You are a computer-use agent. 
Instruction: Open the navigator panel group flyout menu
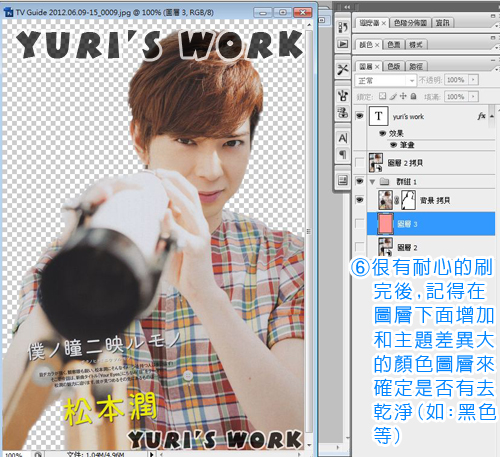pyautogui.click(x=497, y=25)
